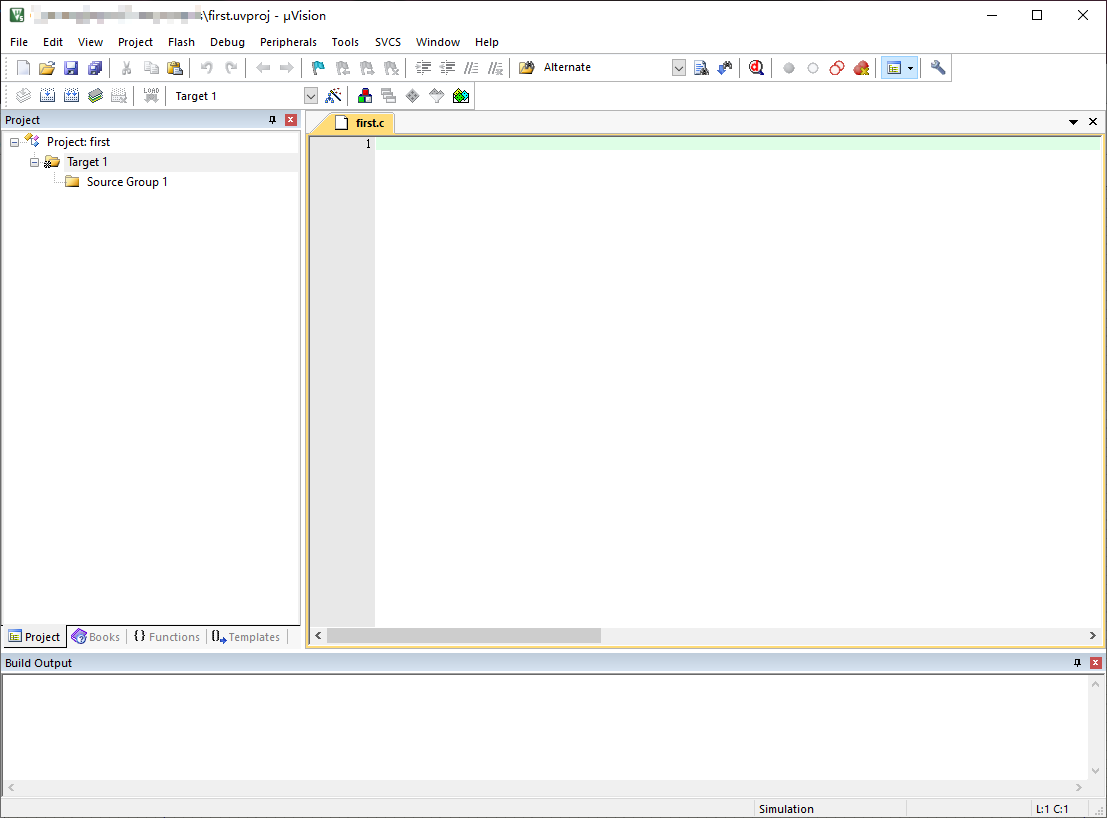Kill all breakpoints icon with the X
The image size is (1107, 818).
click(861, 68)
